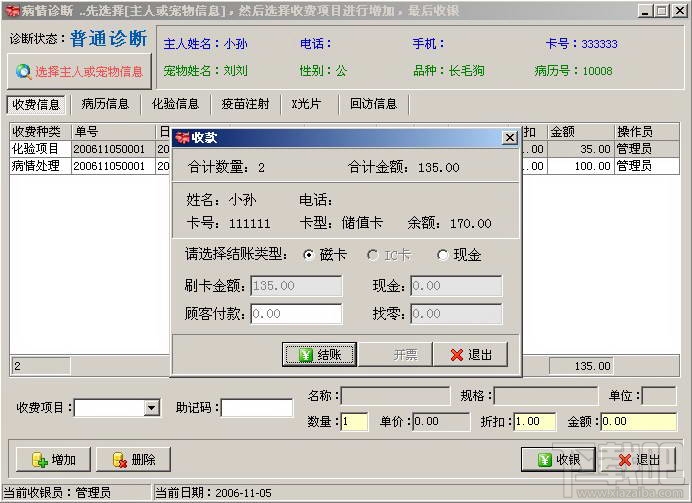Screen dimensions: 692x503
Task: Maximize the main 病情诊断 window
Action: pos(662,11)
